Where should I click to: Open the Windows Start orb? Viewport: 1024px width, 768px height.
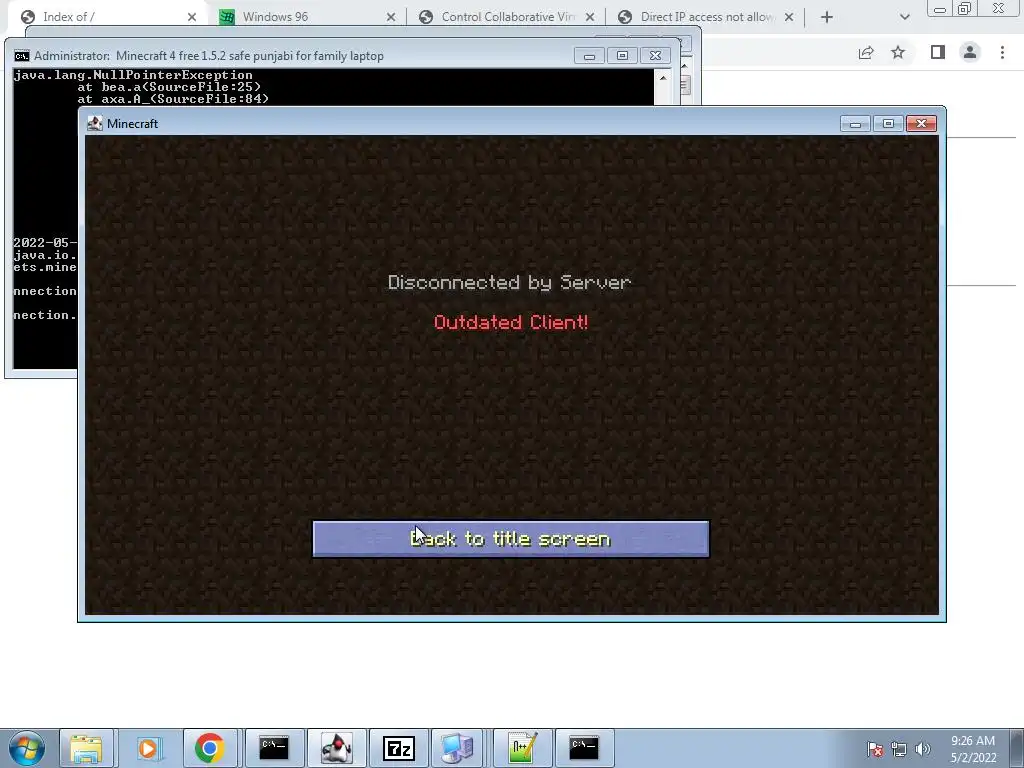[x=27, y=748]
